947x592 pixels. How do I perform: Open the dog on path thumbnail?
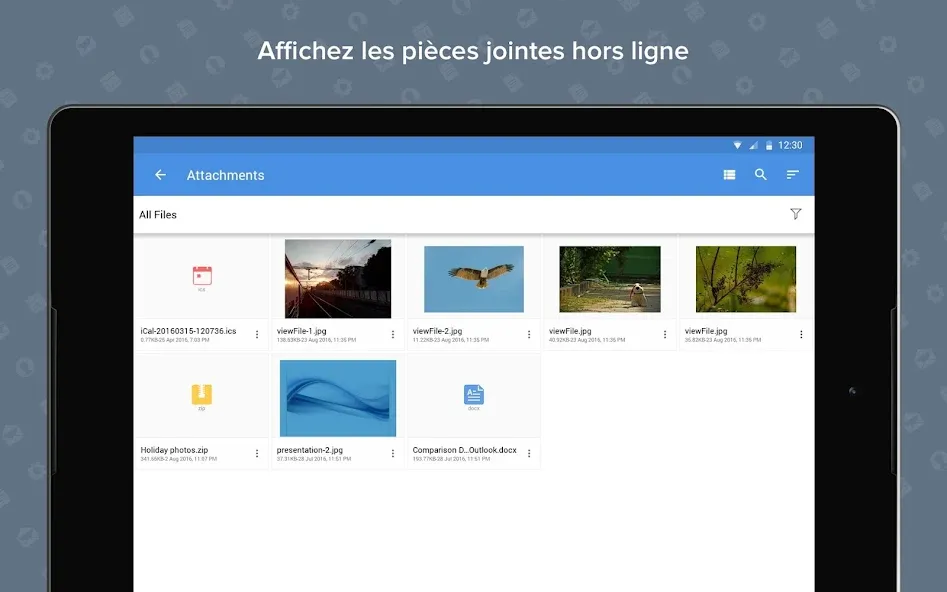pyautogui.click(x=610, y=279)
